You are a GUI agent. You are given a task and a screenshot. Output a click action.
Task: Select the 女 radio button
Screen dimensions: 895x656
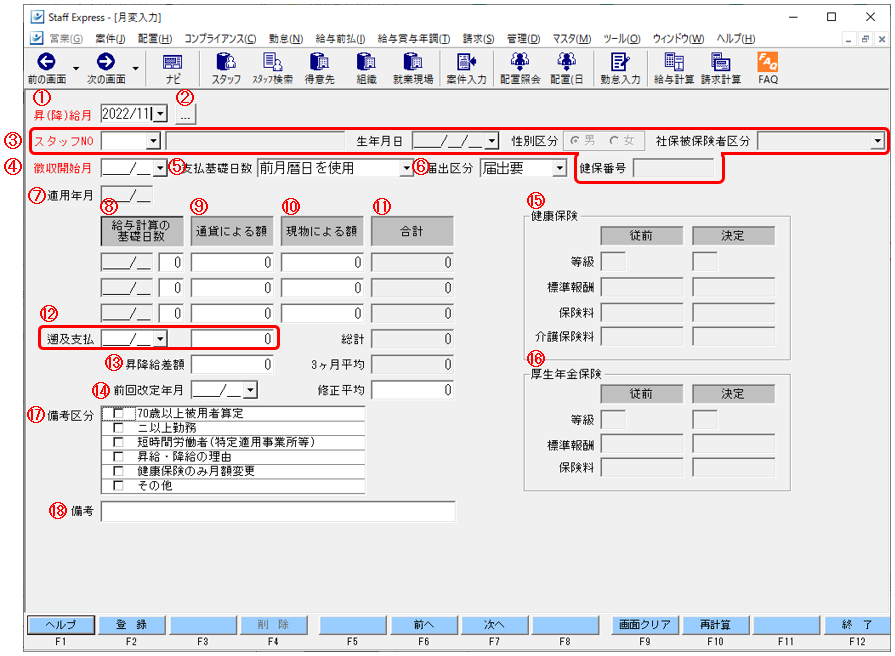(614, 140)
